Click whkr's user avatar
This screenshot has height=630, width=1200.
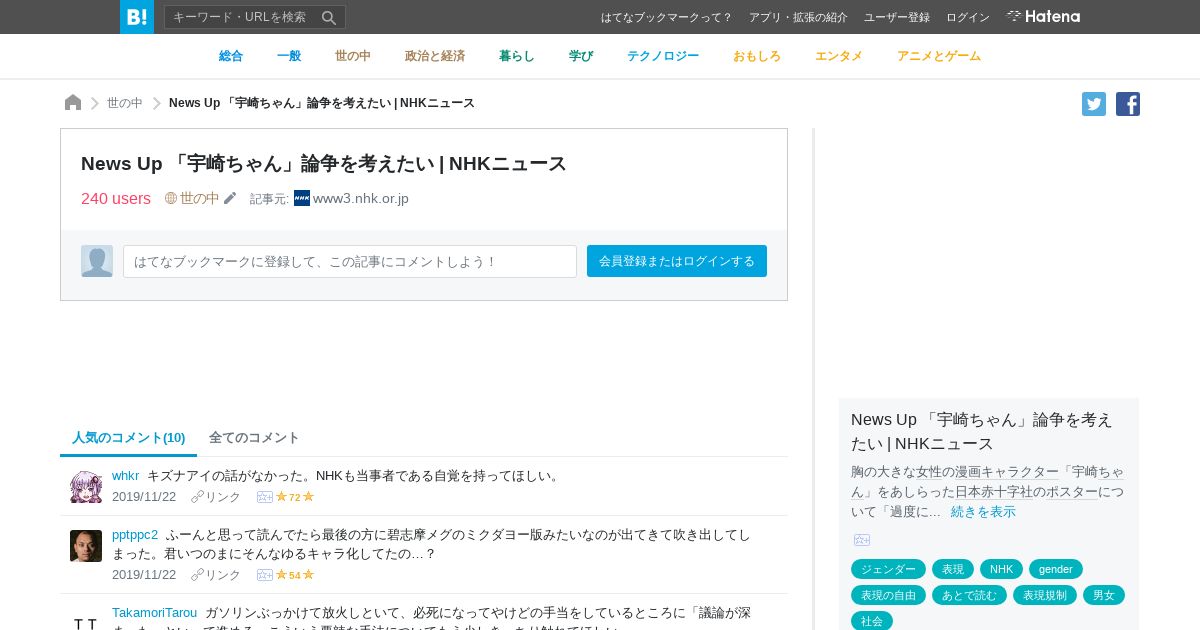point(86,487)
